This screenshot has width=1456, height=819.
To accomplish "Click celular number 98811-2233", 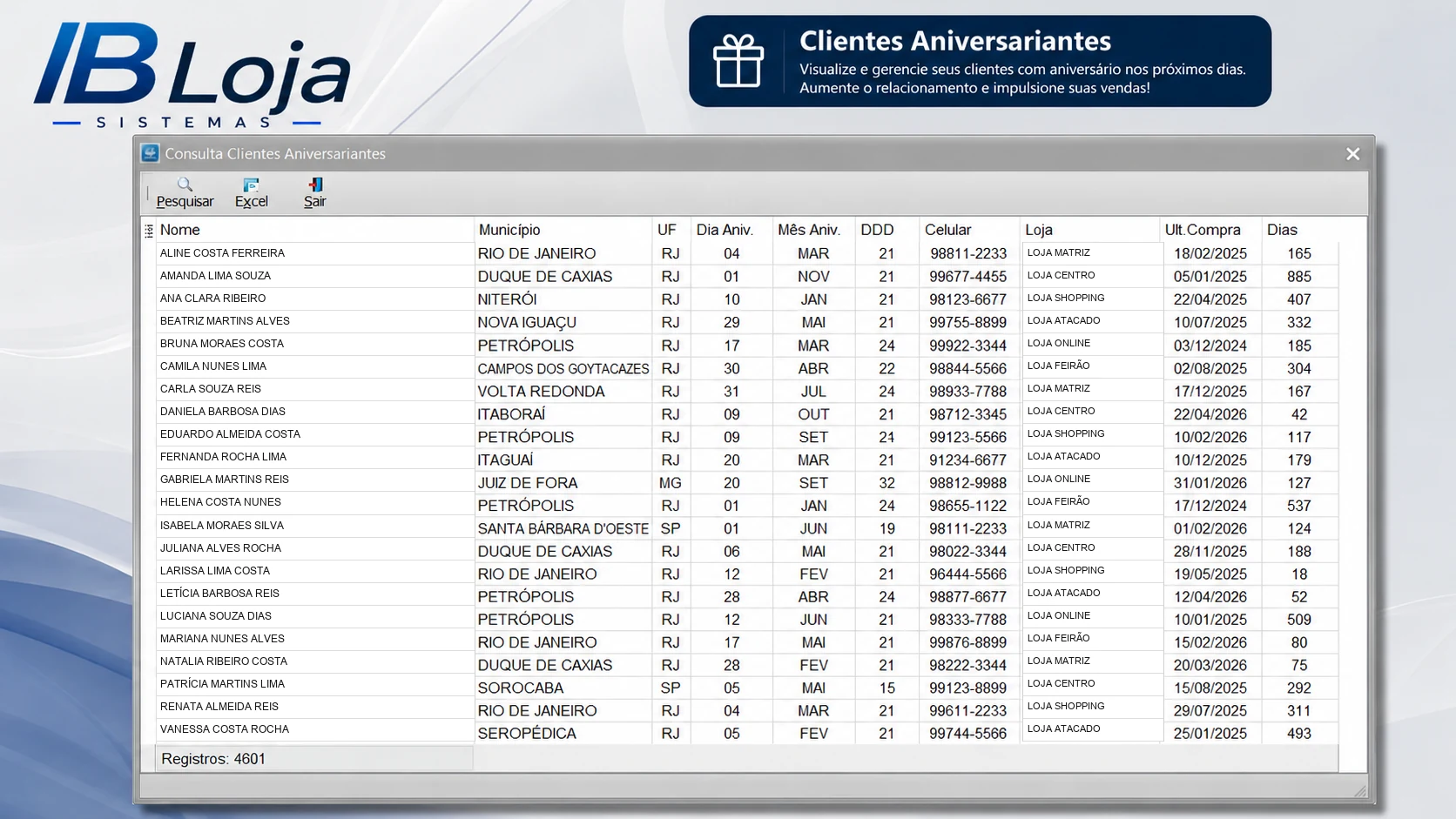I will pyautogui.click(x=967, y=254).
